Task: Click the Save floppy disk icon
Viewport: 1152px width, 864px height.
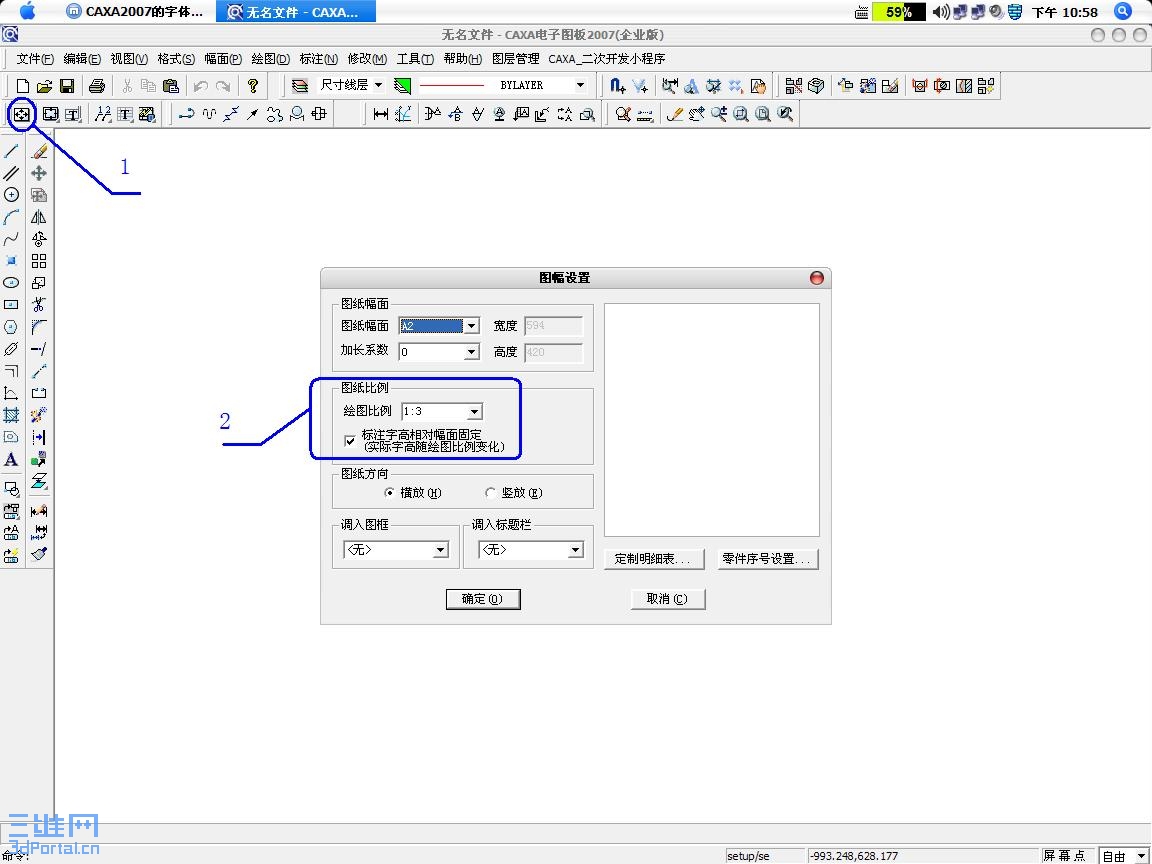Action: (x=67, y=86)
